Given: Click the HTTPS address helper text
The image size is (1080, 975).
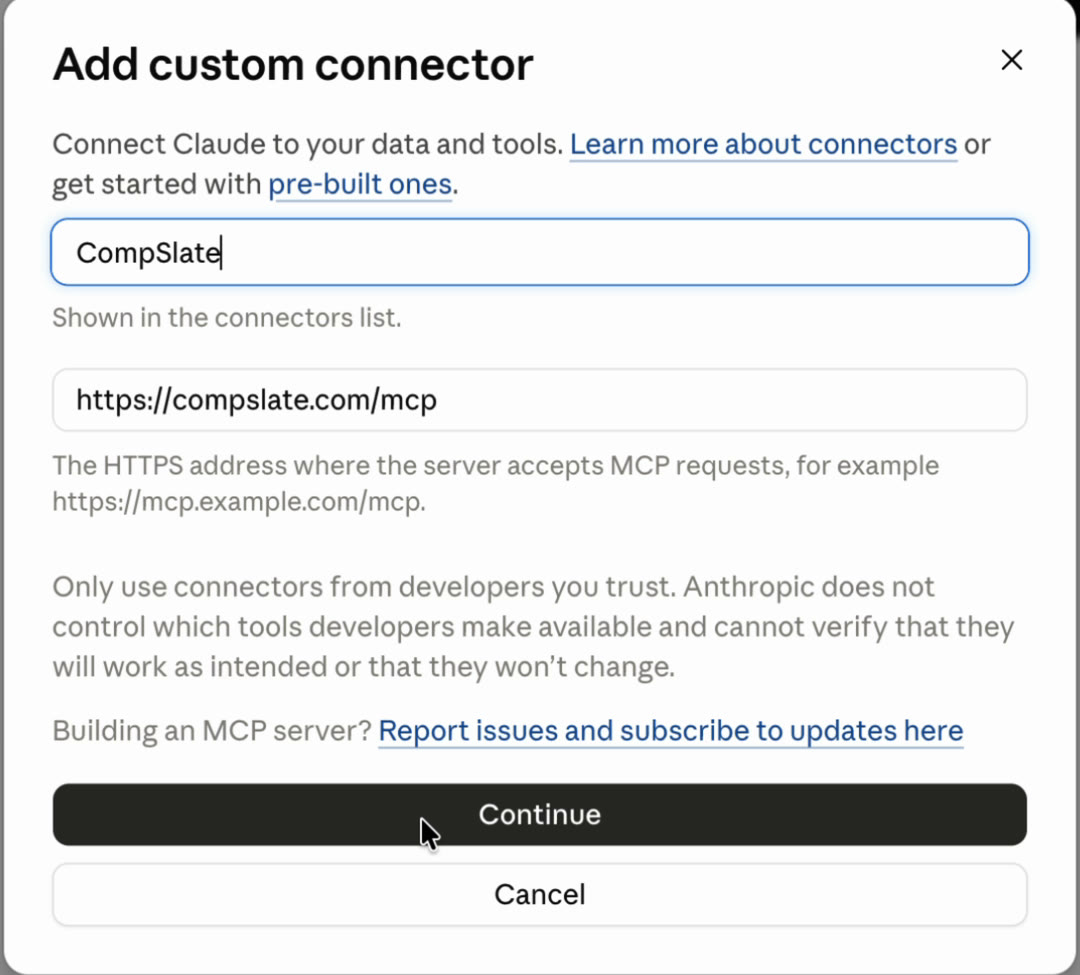Looking at the screenshot, I should click(496, 483).
